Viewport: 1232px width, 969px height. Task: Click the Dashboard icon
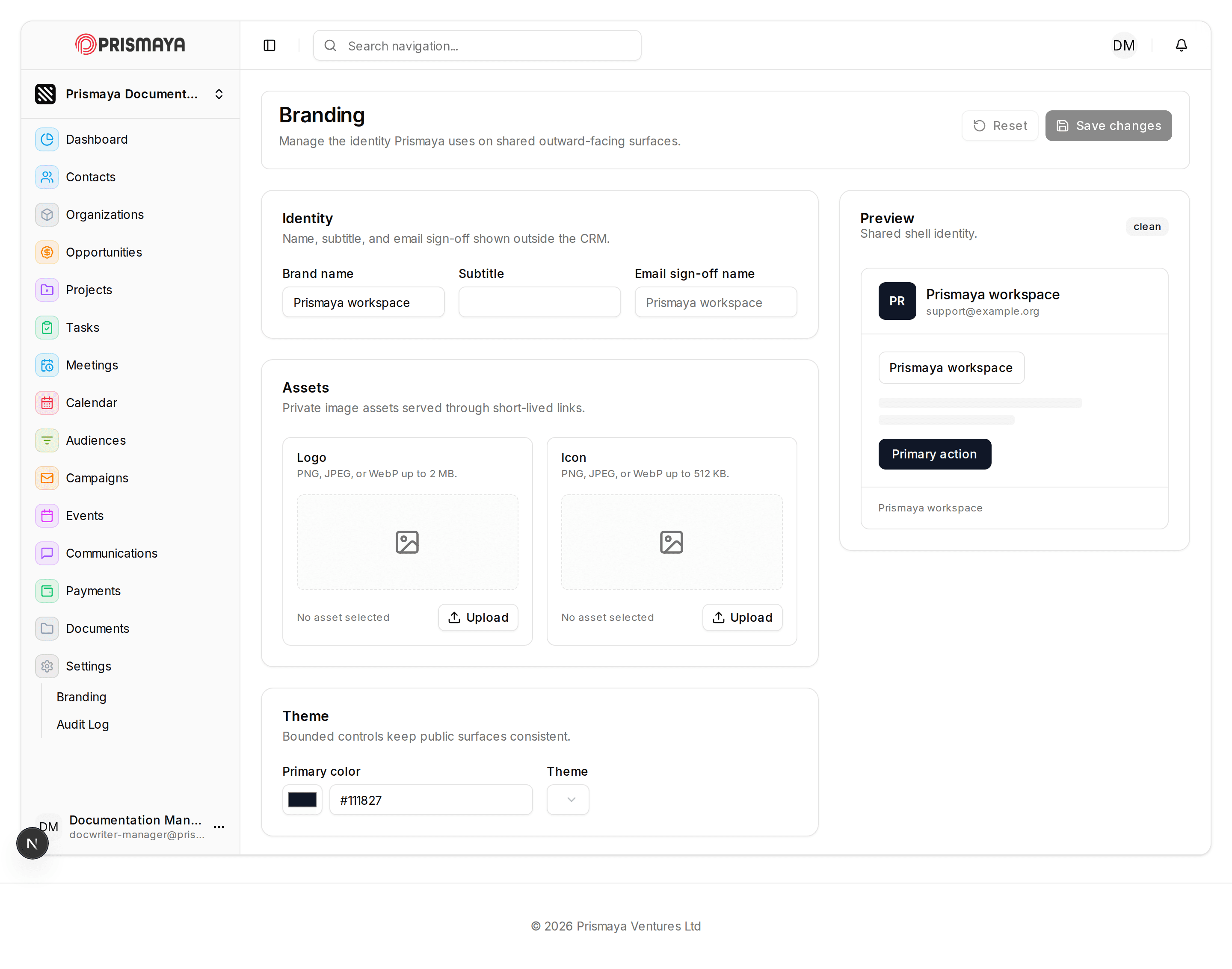pyautogui.click(x=47, y=139)
